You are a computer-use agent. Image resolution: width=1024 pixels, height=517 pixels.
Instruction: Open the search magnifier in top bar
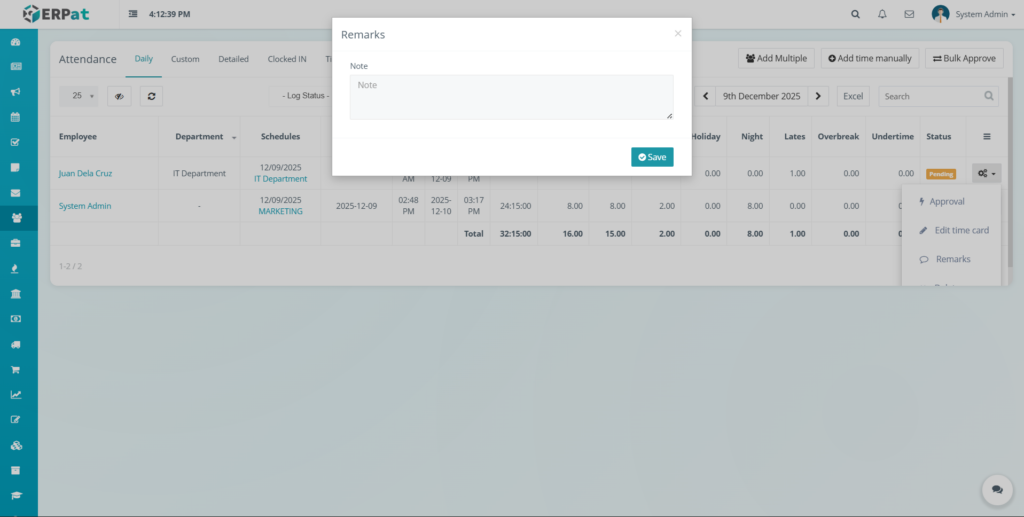pos(856,14)
